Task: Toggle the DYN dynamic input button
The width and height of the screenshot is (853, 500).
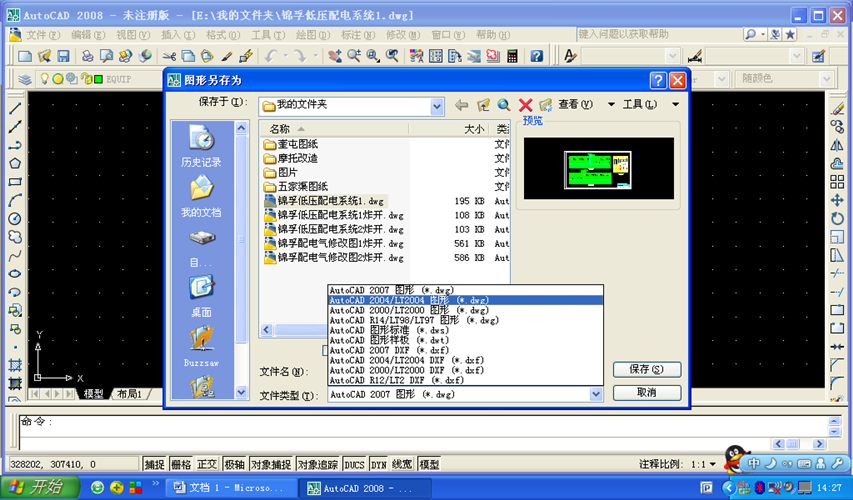Action: pos(379,464)
